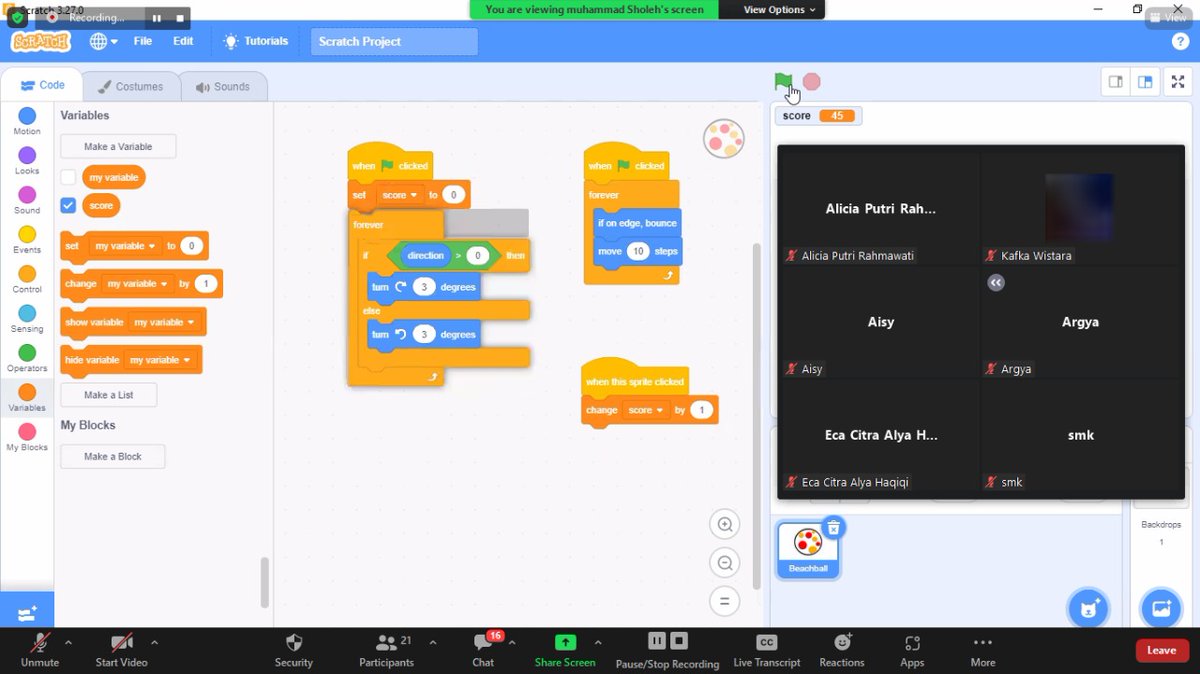
Task: Open the Edit menu
Action: point(183,41)
